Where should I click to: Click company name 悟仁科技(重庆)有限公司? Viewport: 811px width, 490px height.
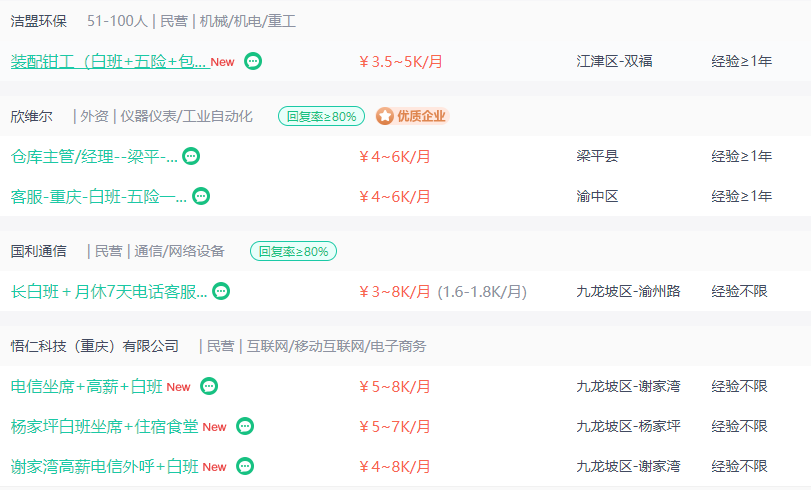click(95, 346)
